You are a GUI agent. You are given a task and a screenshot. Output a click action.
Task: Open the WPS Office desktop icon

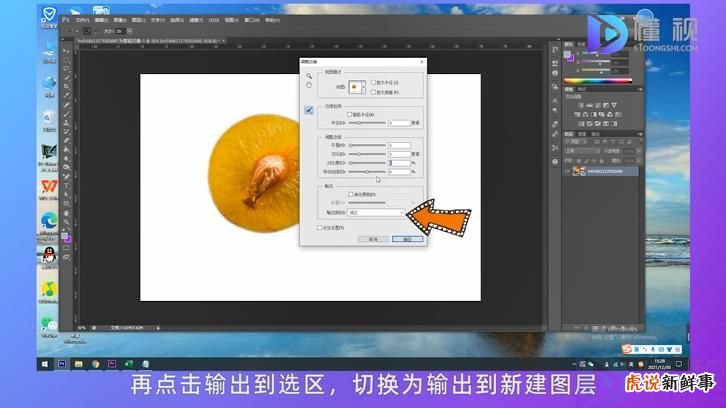(49, 187)
